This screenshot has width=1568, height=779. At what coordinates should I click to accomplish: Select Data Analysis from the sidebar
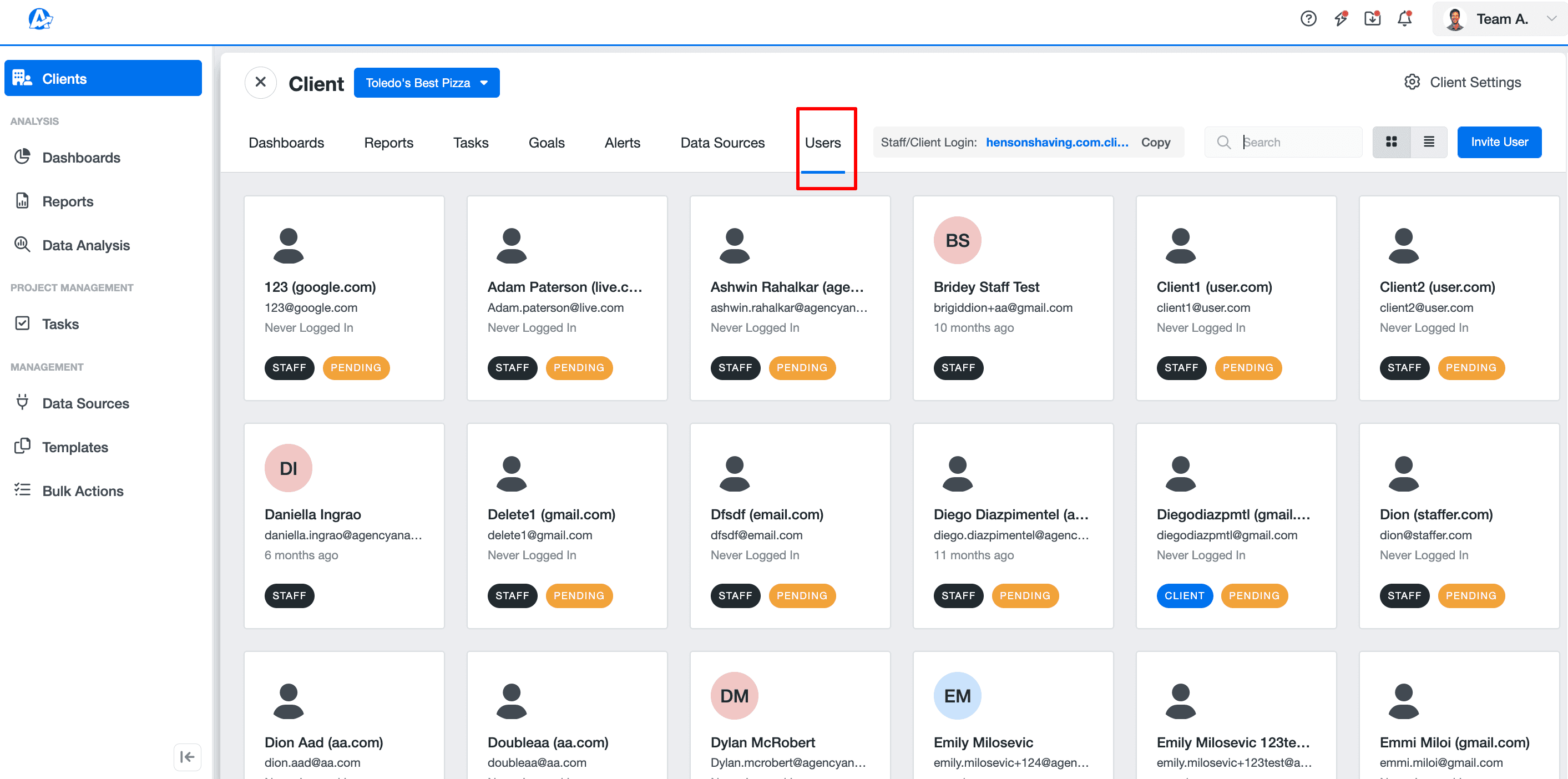(x=85, y=245)
